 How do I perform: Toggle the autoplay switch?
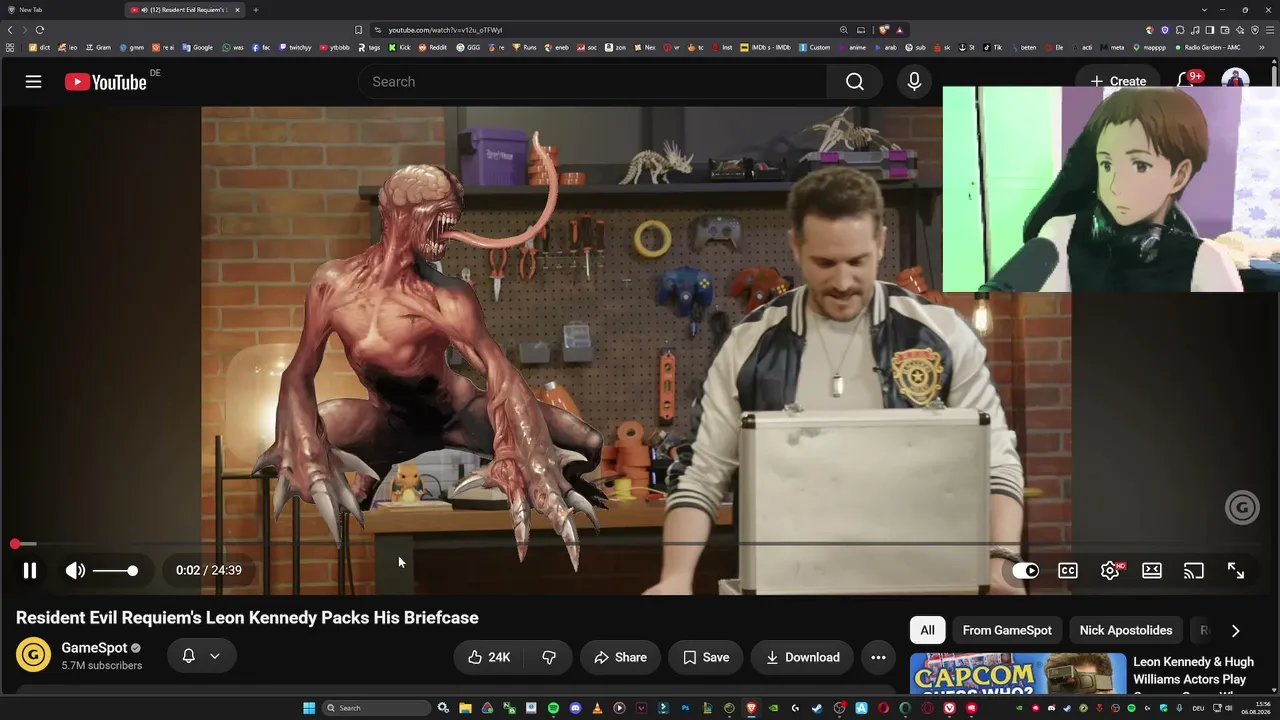tap(1026, 570)
